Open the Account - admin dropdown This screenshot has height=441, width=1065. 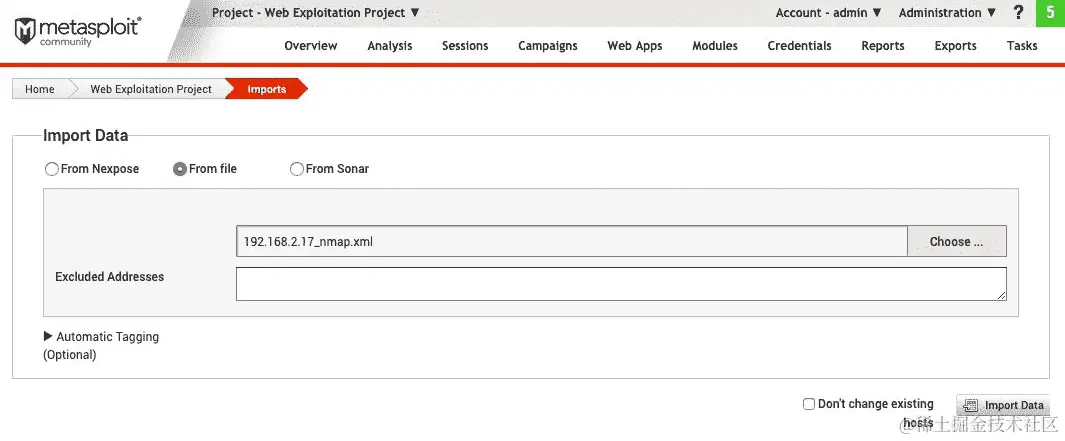829,13
